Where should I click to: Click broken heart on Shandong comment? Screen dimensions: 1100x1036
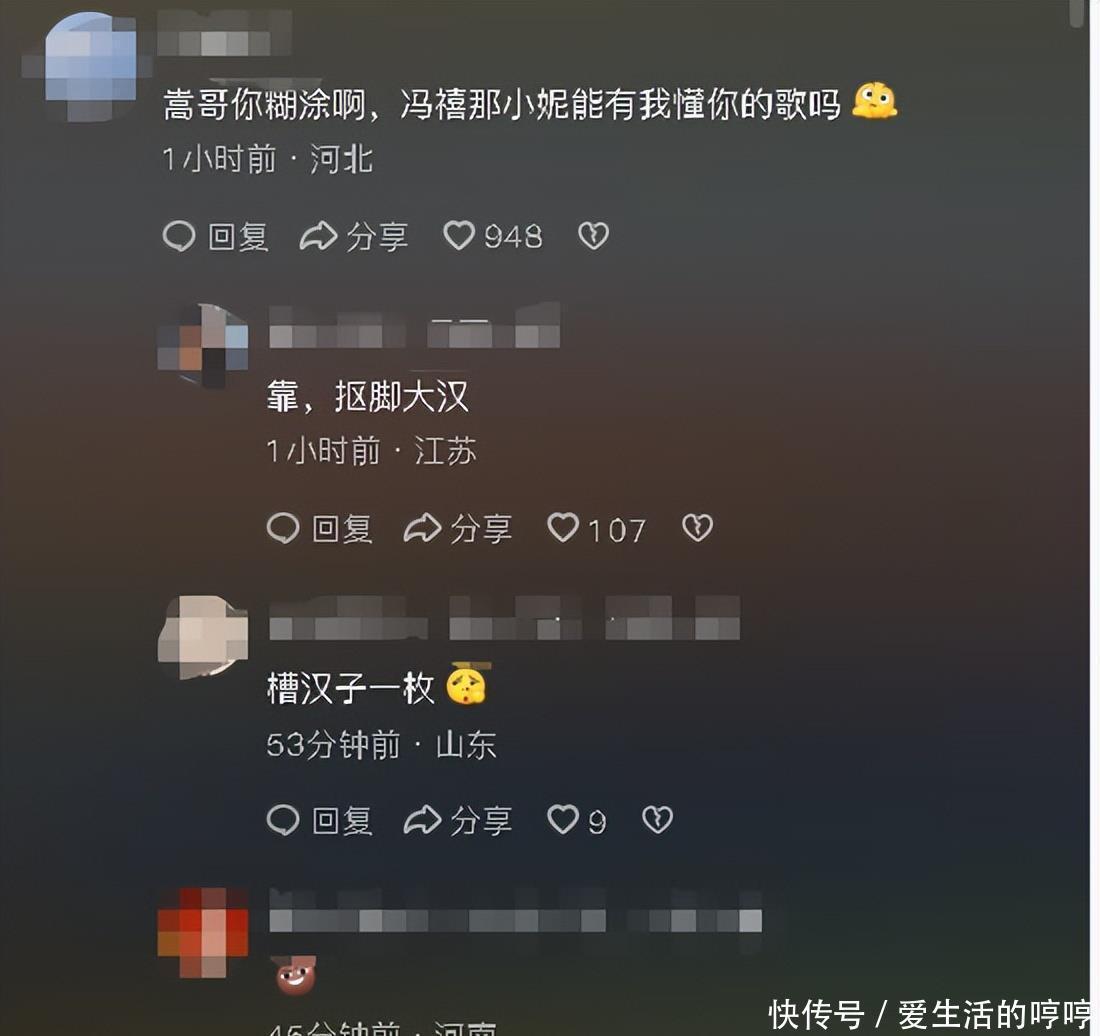tap(657, 819)
